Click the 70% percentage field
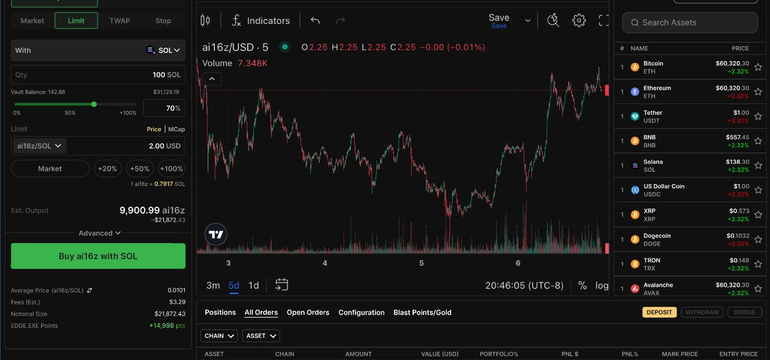The width and height of the screenshot is (770, 360). click(164, 108)
